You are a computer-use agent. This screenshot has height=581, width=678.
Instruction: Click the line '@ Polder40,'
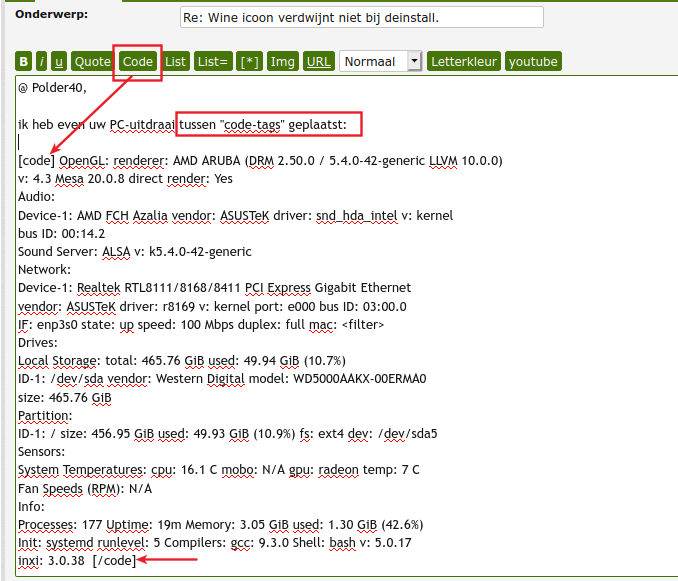pos(52,88)
